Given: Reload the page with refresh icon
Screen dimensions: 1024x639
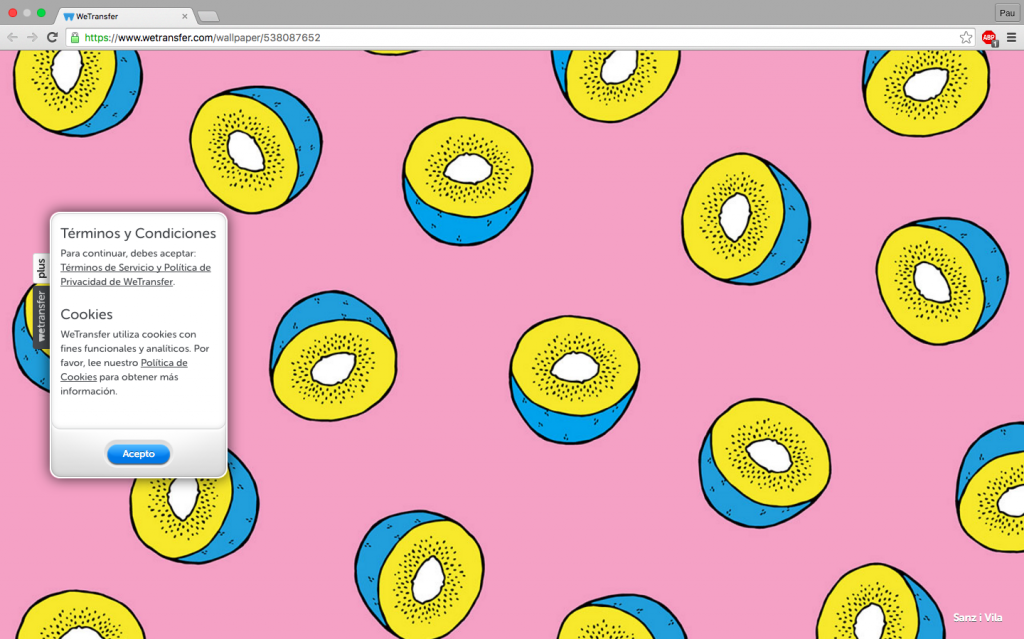Looking at the screenshot, I should coord(52,37).
